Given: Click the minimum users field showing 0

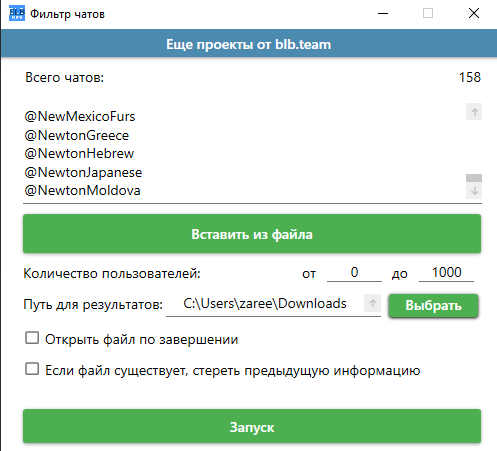Looking at the screenshot, I should pos(354,273).
